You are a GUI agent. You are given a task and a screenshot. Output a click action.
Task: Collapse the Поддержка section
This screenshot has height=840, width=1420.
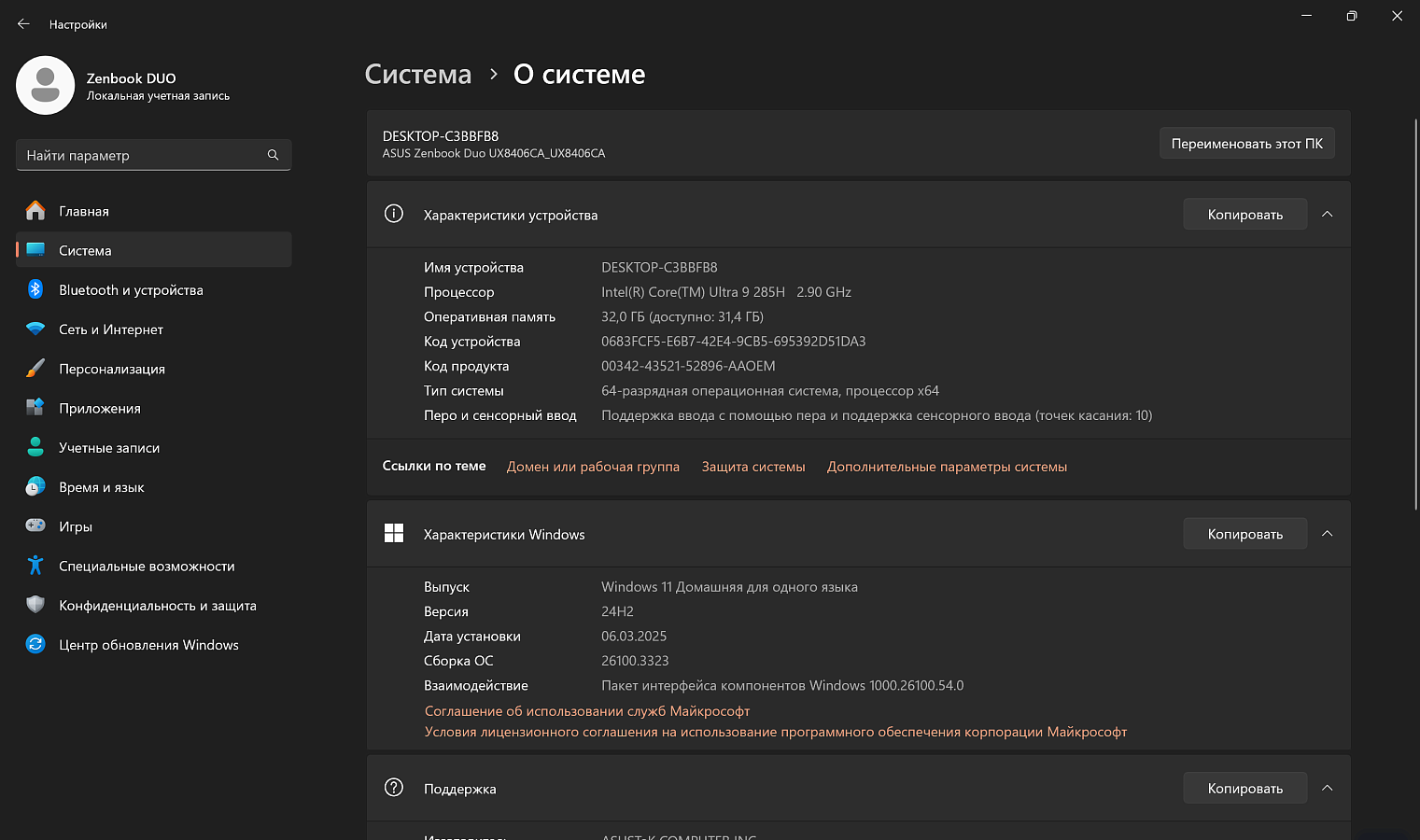click(x=1327, y=788)
